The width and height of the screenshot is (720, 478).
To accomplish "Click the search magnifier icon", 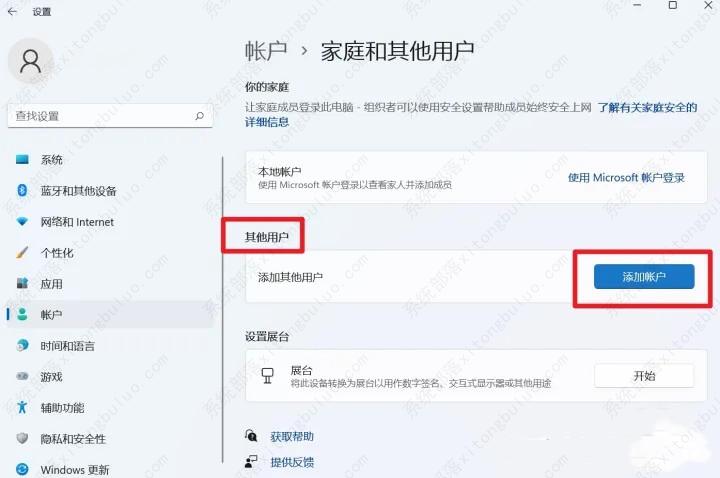I will point(199,116).
